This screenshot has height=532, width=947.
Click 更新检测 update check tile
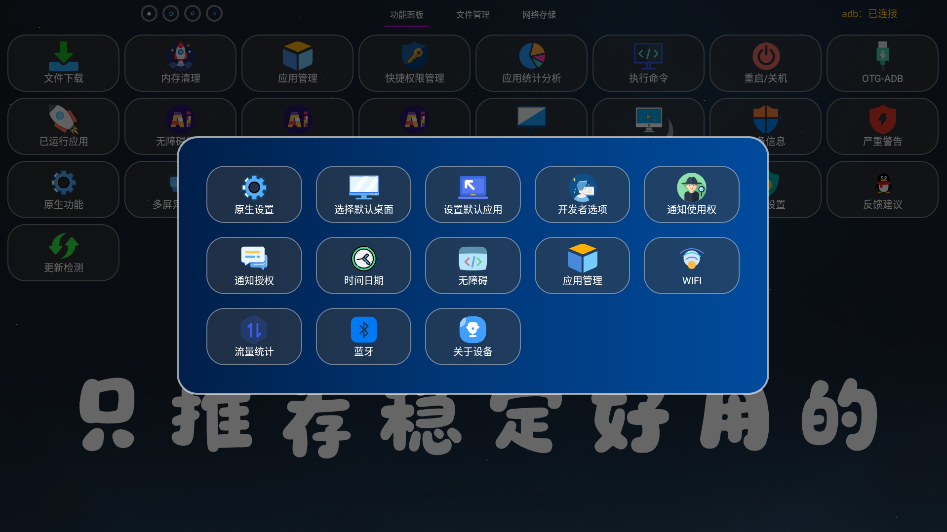63,252
